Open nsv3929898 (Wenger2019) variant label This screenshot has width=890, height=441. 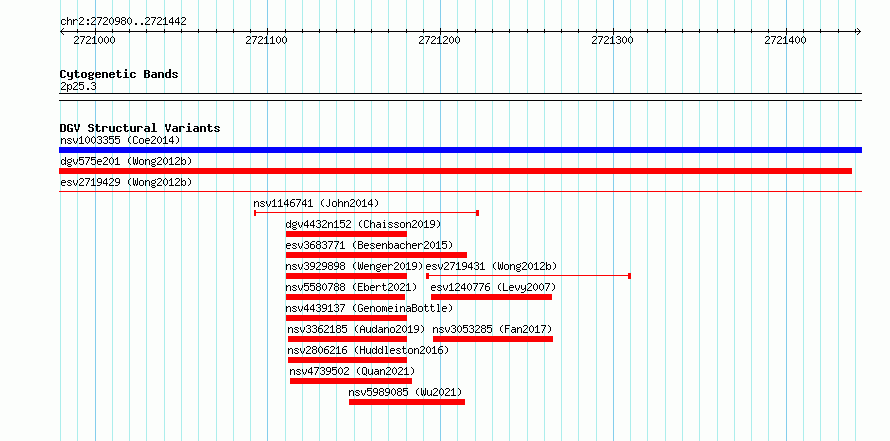(354, 266)
